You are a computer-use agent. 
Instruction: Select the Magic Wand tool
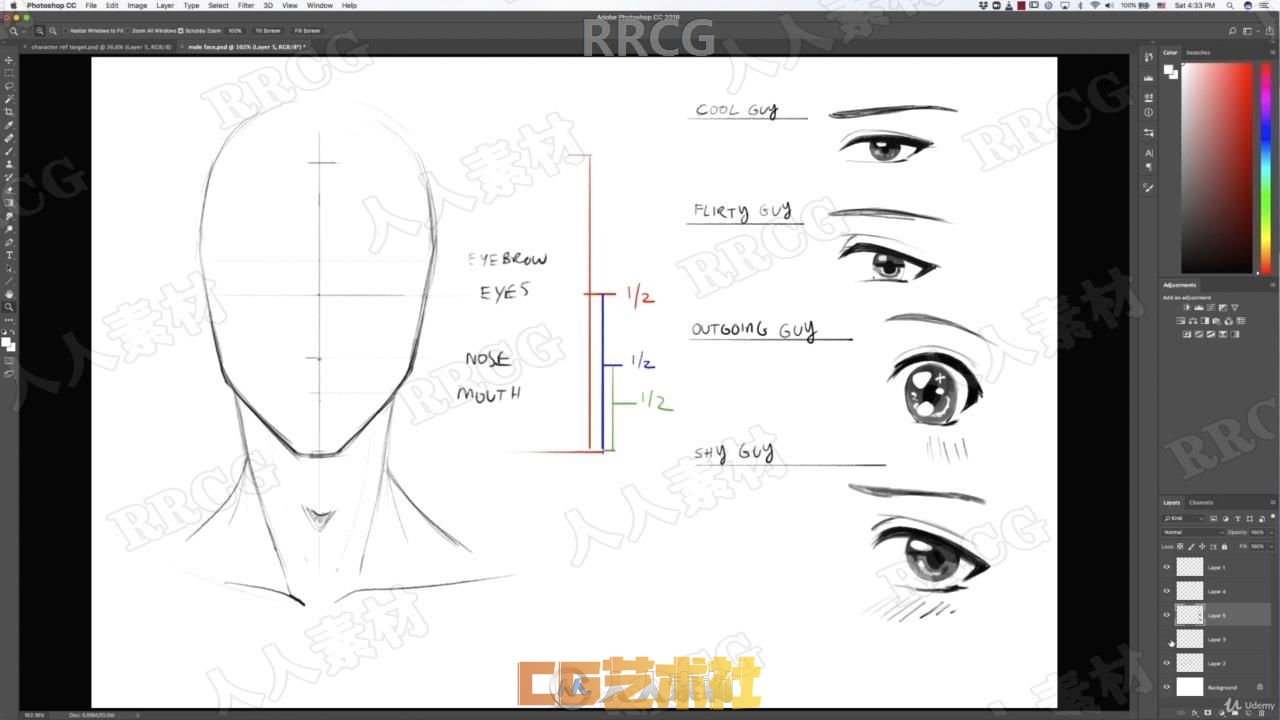click(x=10, y=99)
